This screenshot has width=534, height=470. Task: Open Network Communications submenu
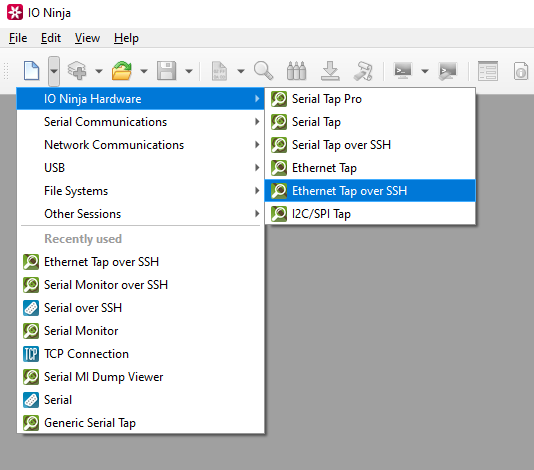tap(141, 145)
